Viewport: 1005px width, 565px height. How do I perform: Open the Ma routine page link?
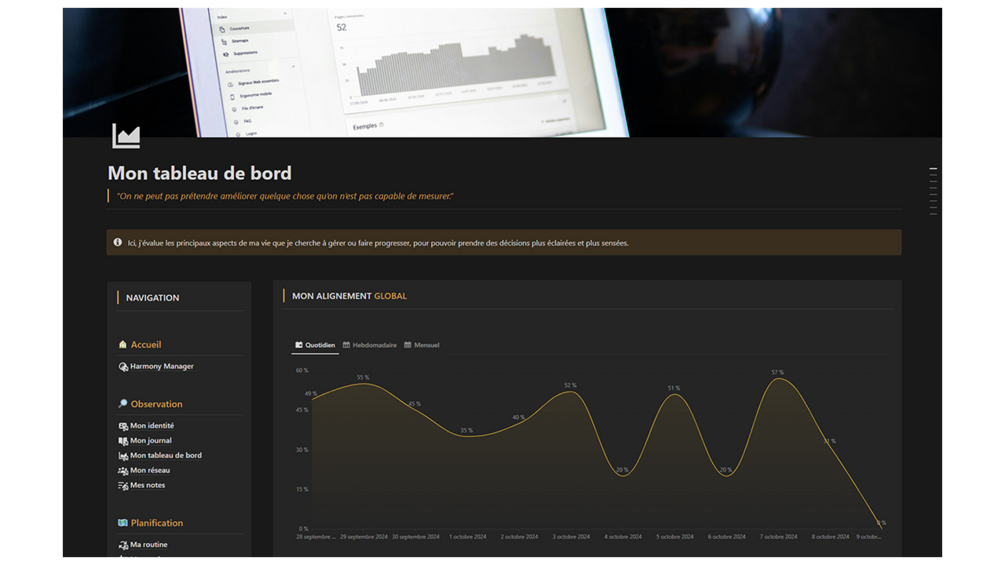pos(149,545)
